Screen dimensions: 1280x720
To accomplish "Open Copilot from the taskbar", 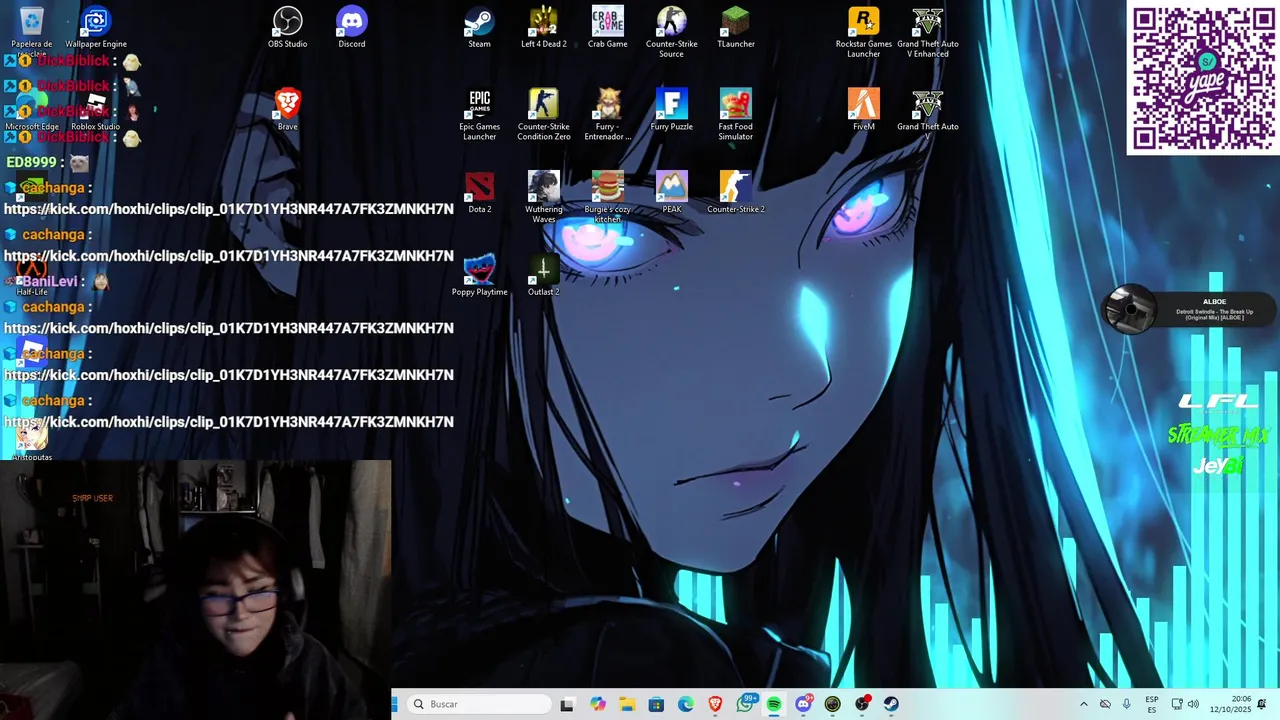I will 598,704.
